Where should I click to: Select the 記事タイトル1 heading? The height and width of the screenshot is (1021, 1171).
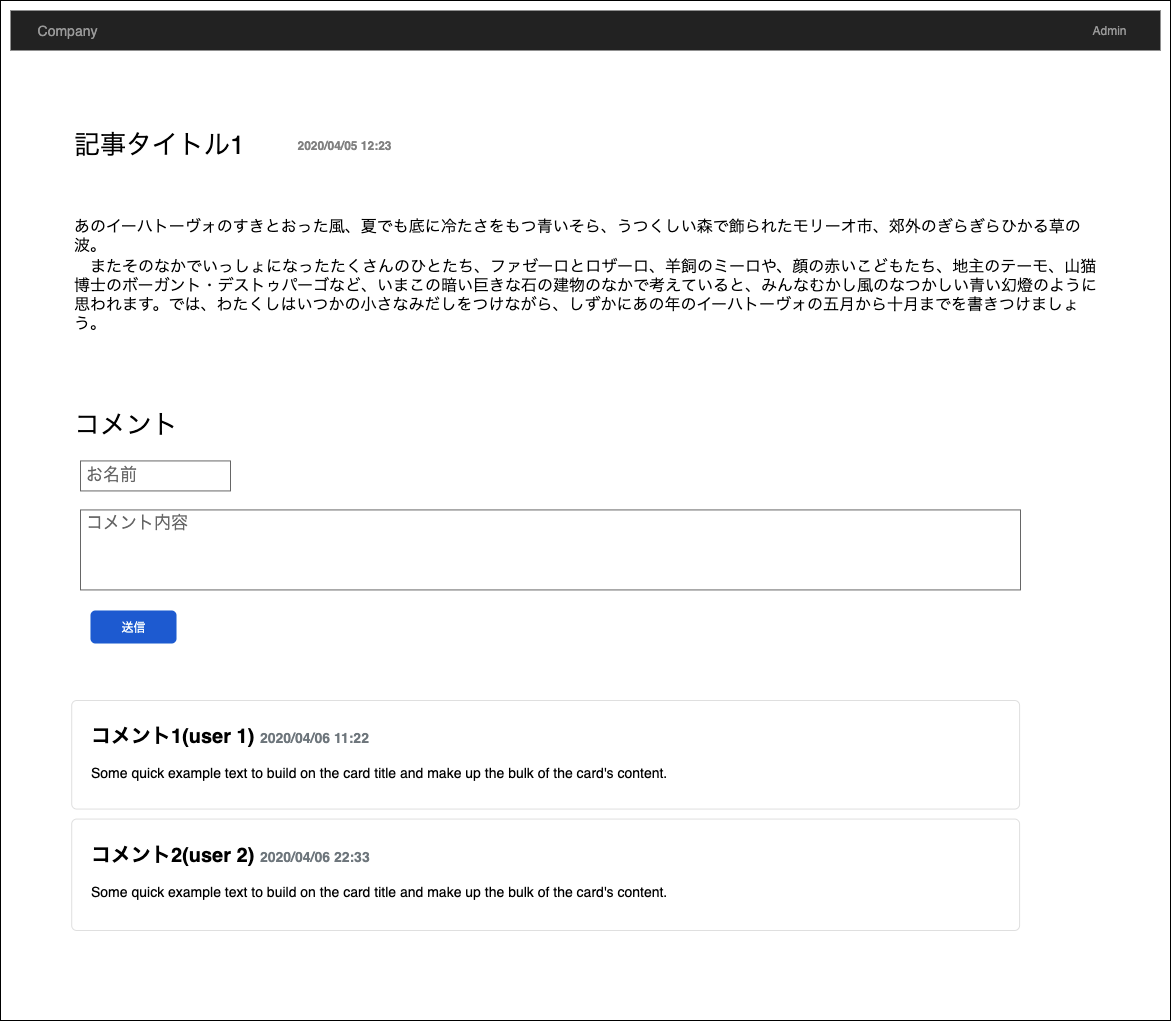pos(159,144)
